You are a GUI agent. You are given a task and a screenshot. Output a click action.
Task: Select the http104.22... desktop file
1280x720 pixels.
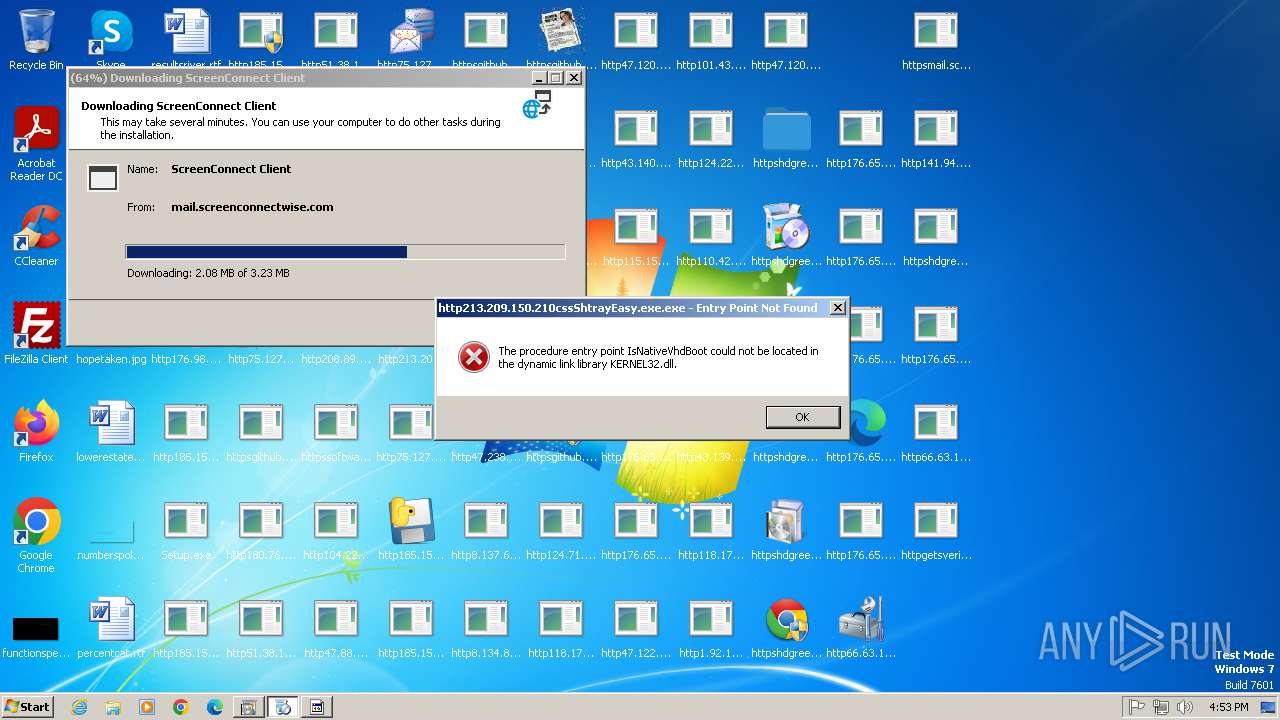click(336, 530)
